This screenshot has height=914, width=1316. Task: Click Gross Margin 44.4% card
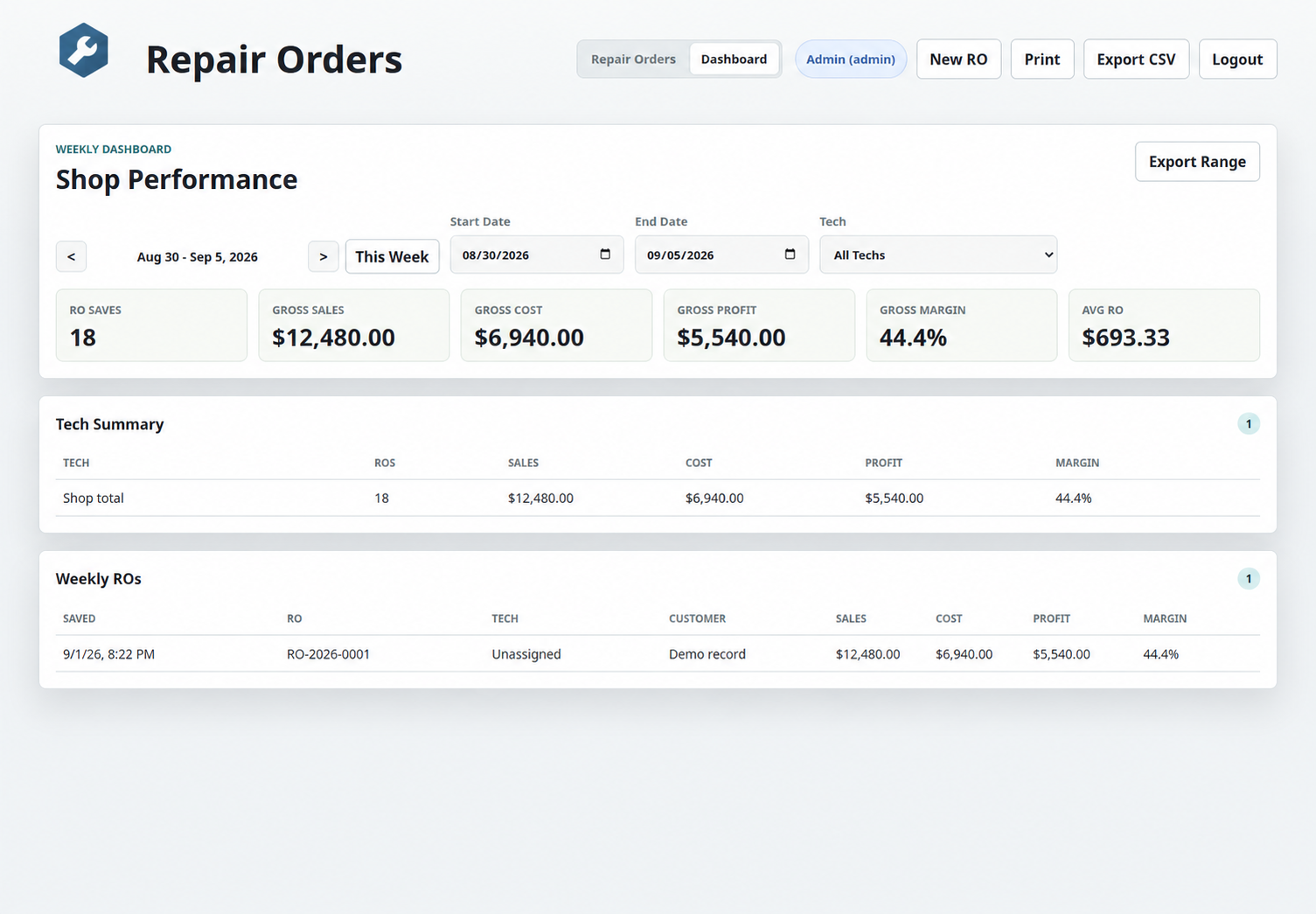click(962, 325)
